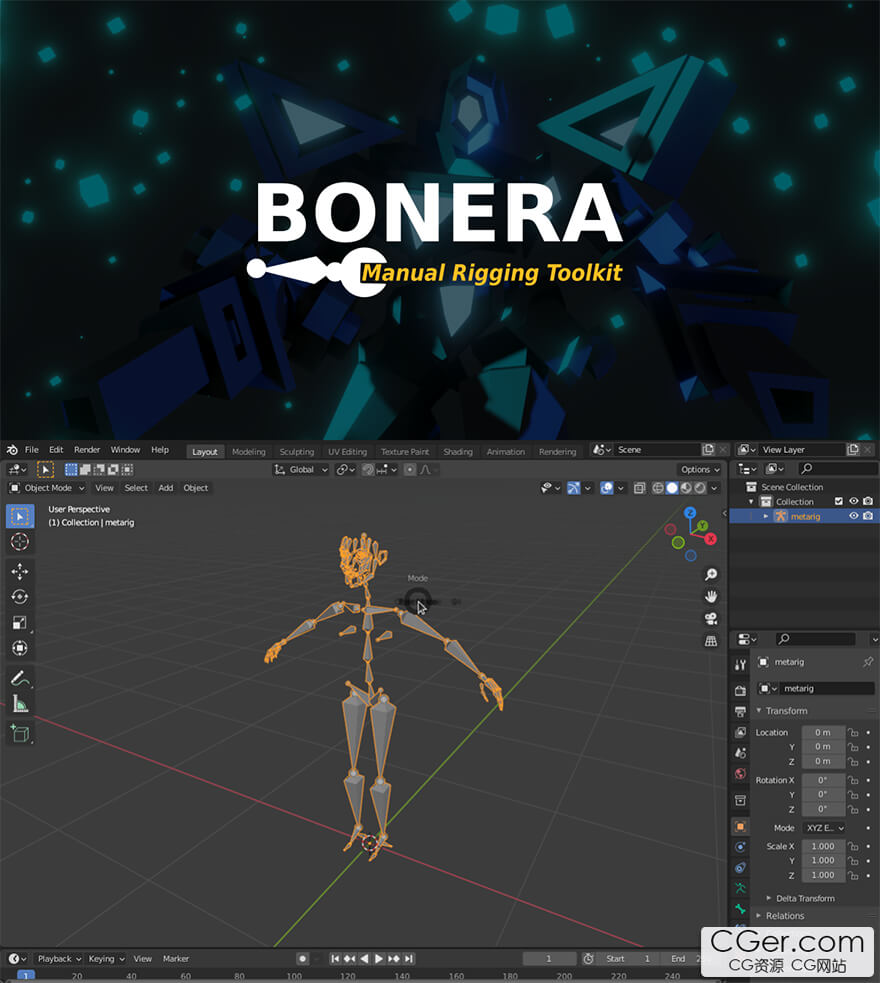Select the Transform tool
The width and height of the screenshot is (880, 983).
pos(20,648)
